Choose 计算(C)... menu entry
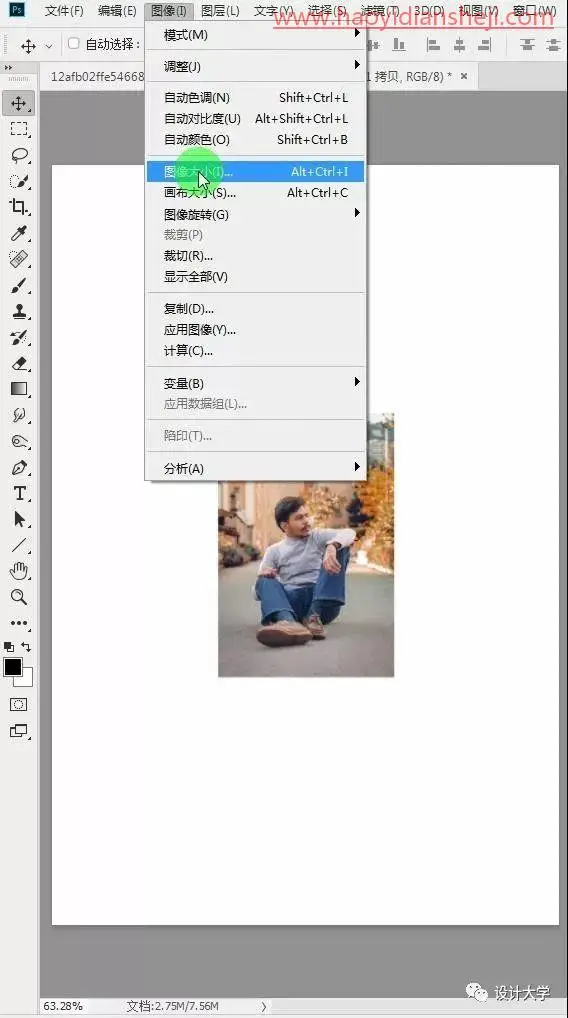 pyautogui.click(x=255, y=350)
